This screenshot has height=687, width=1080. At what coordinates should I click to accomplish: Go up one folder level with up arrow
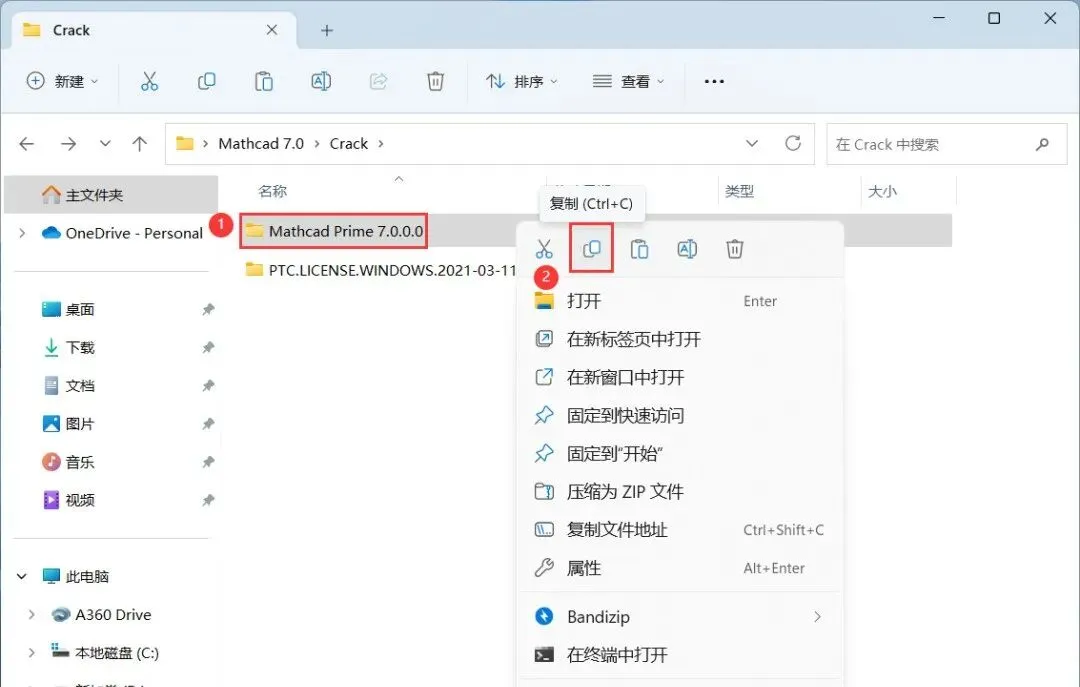pos(140,143)
